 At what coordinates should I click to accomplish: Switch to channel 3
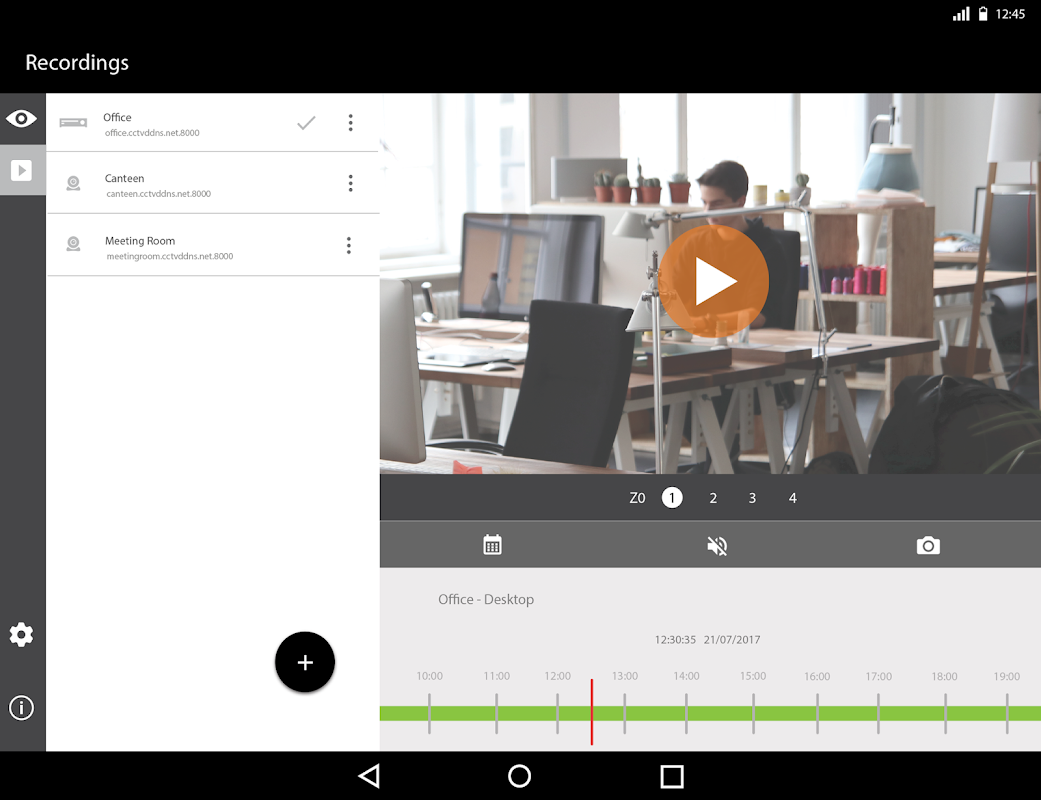point(752,498)
